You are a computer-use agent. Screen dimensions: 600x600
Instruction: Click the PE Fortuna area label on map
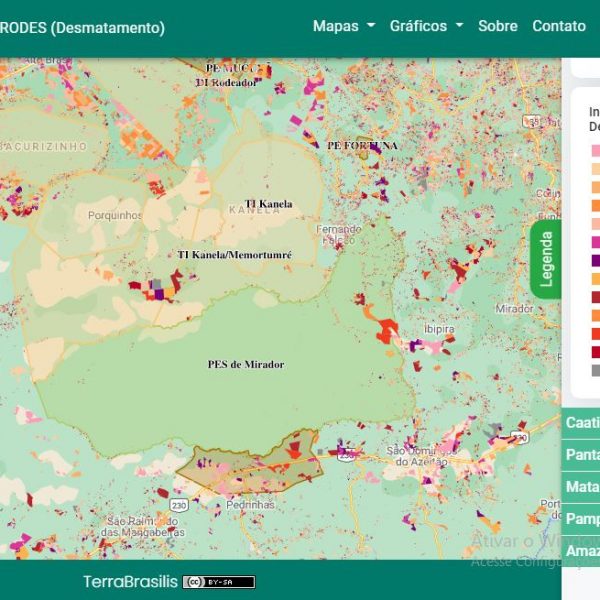point(362,145)
